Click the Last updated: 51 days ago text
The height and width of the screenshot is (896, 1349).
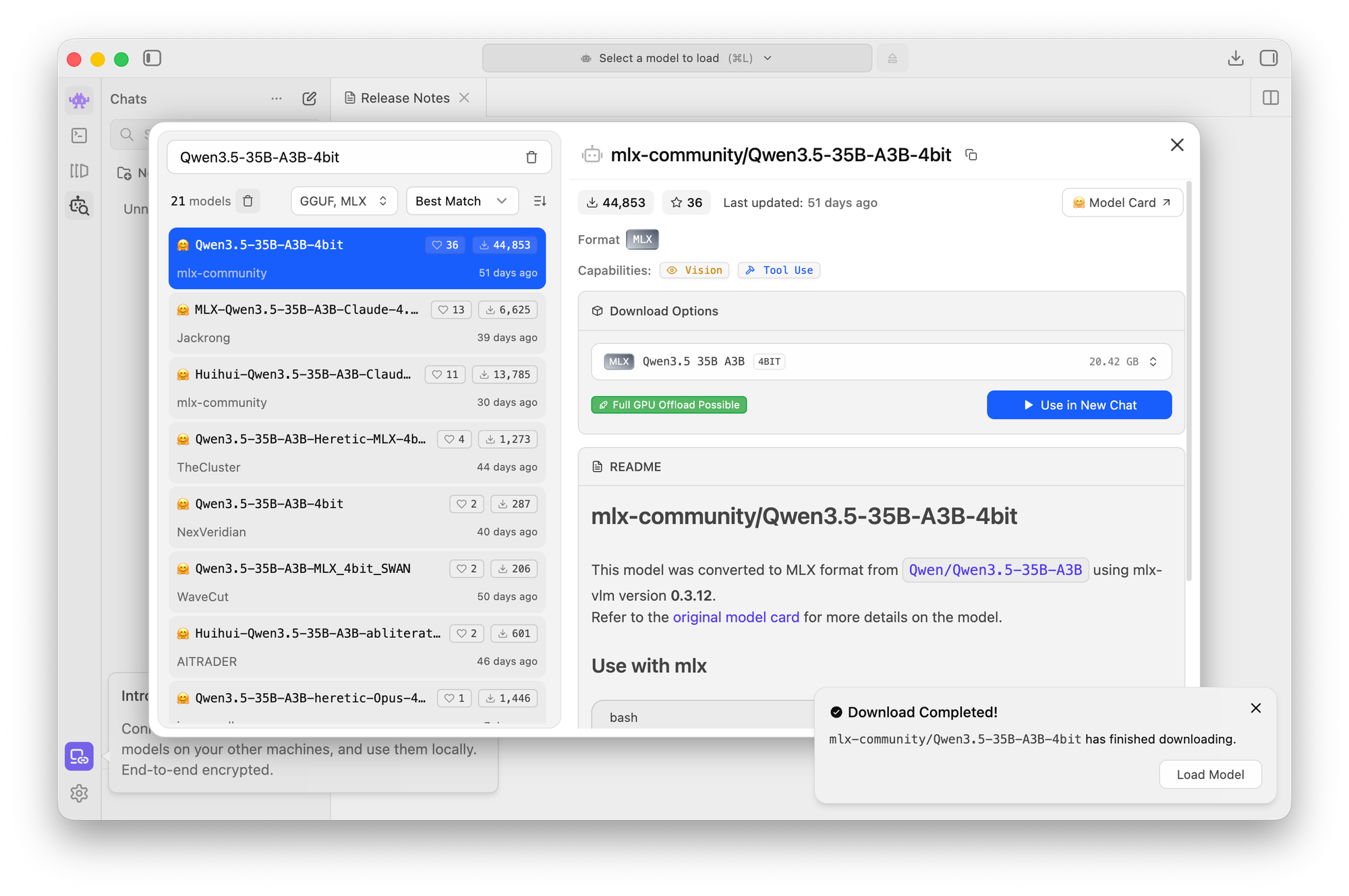click(800, 202)
